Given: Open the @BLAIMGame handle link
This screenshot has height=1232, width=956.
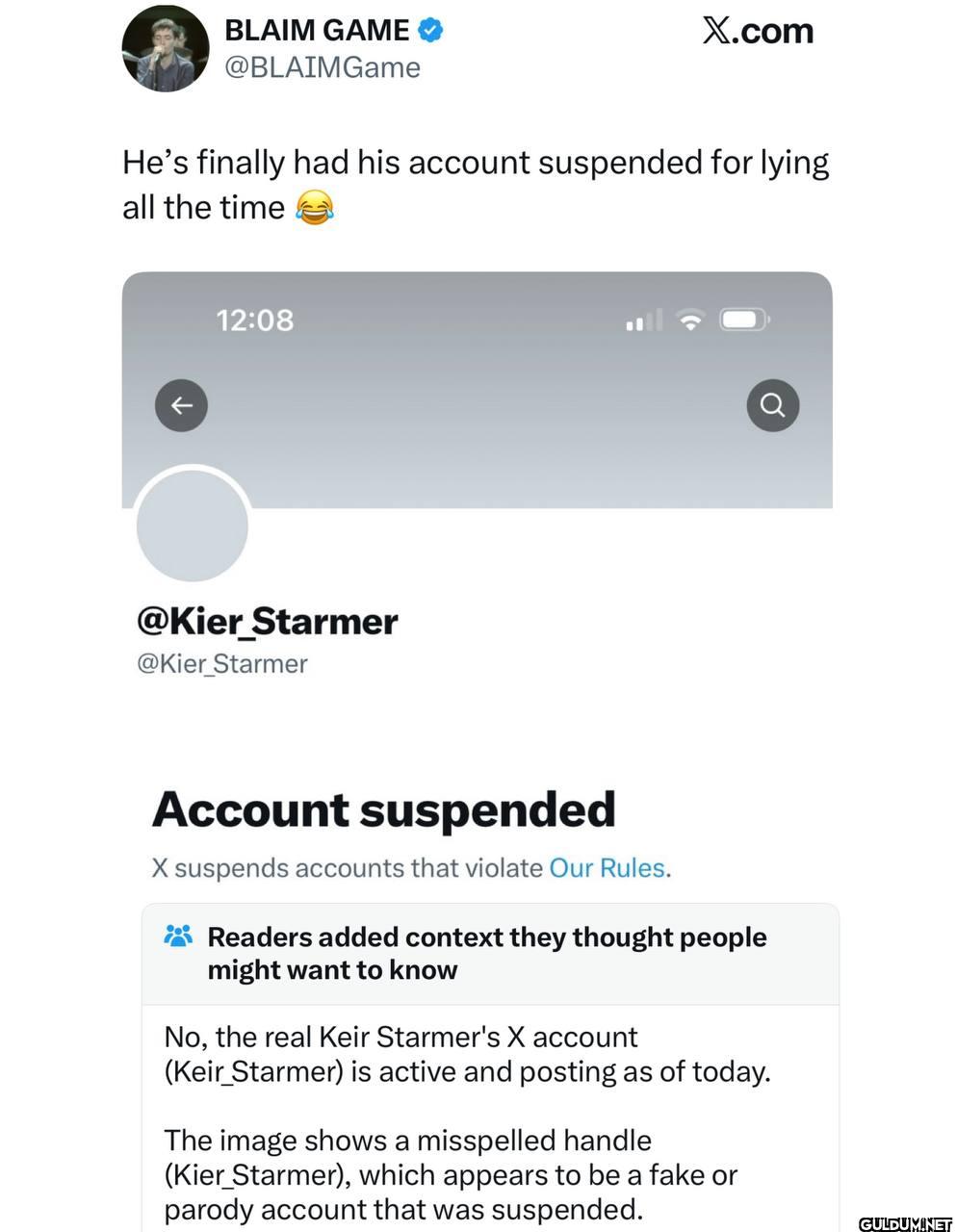Looking at the screenshot, I should coord(322,68).
